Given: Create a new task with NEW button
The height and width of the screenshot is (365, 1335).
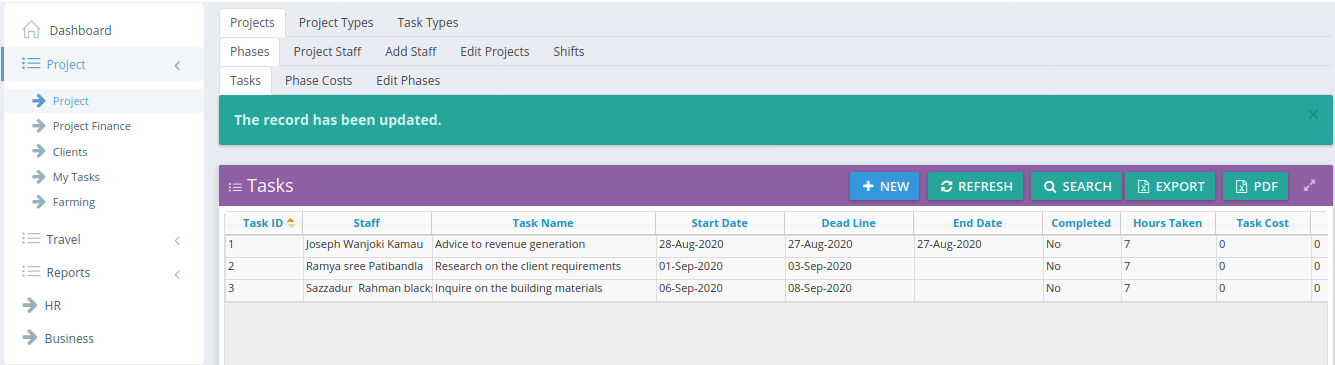Looking at the screenshot, I should coord(884,186).
